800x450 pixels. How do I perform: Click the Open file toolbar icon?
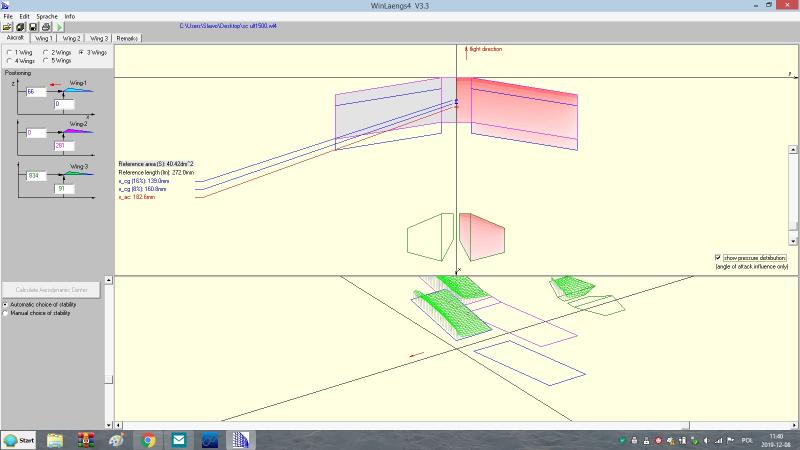(8, 27)
